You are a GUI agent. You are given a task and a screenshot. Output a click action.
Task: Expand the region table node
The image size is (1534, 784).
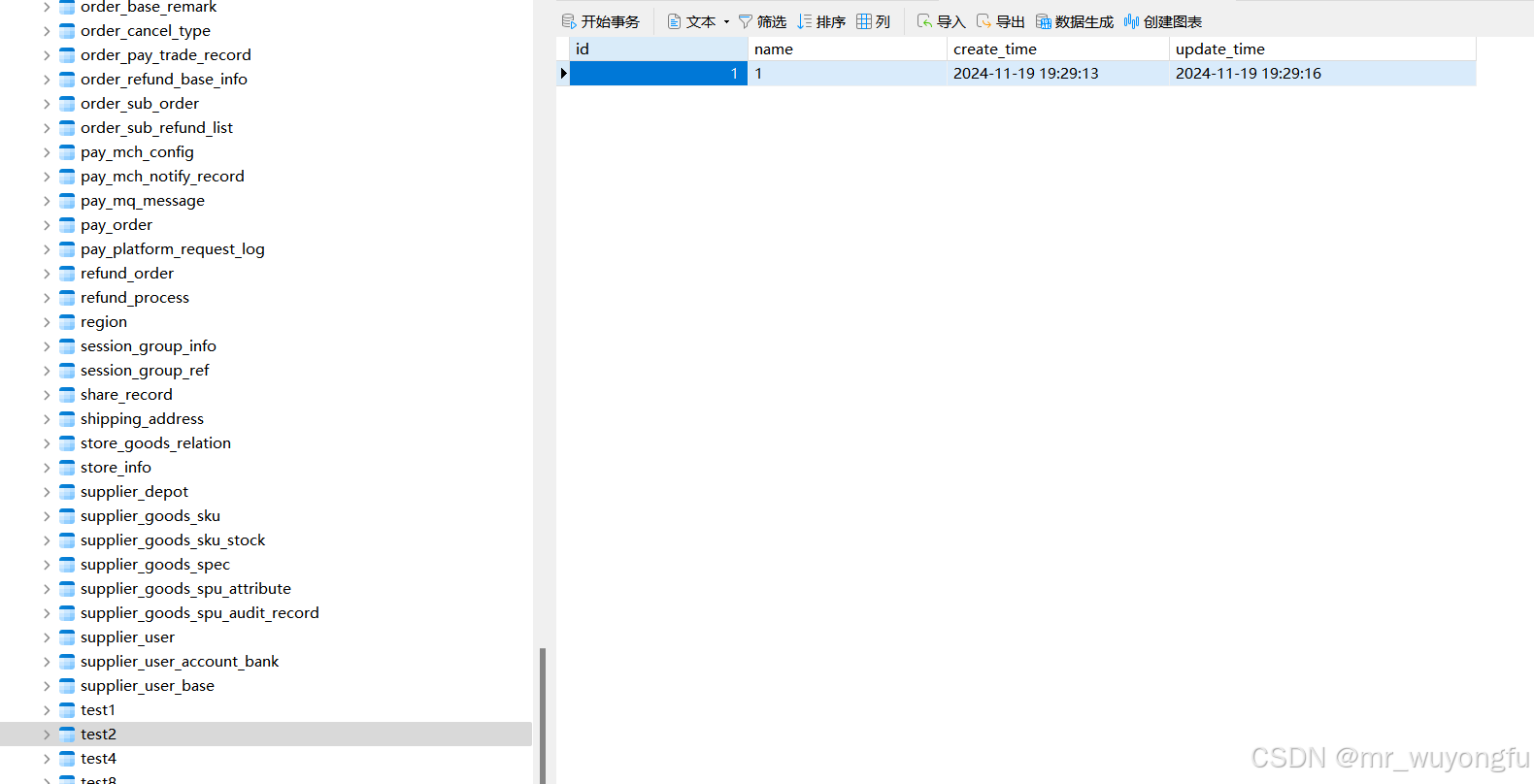[47, 322]
